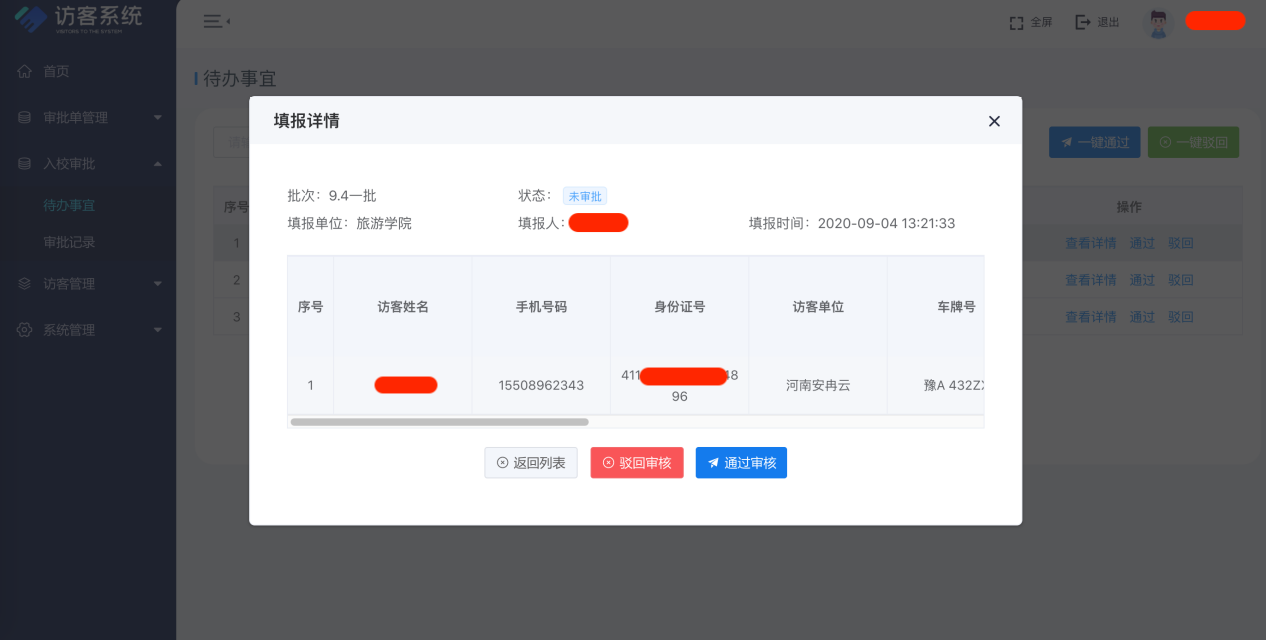Screen dimensions: 1266x640
Task: Open 审批记录 in the sidebar
Action: [x=69, y=242]
